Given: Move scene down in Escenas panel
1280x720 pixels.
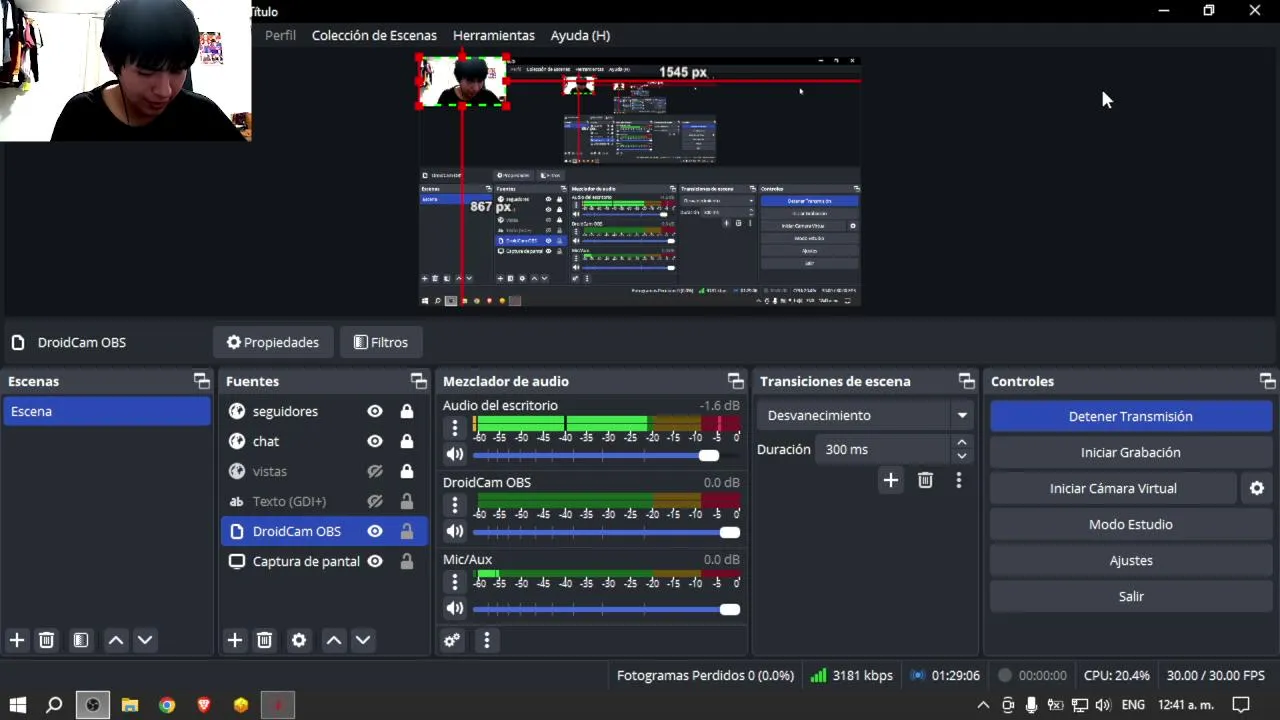Looking at the screenshot, I should coord(145,640).
